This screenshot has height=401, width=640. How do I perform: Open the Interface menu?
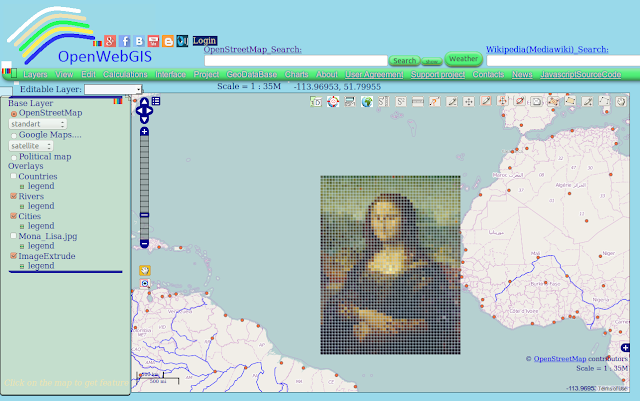(170, 74)
